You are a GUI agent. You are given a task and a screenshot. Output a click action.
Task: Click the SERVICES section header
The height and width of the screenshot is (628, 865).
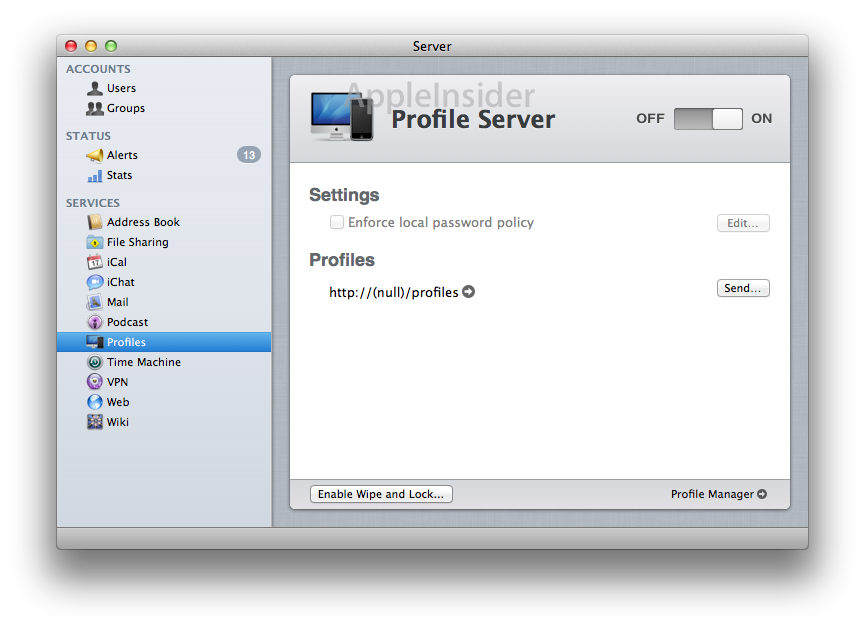pyautogui.click(x=93, y=203)
